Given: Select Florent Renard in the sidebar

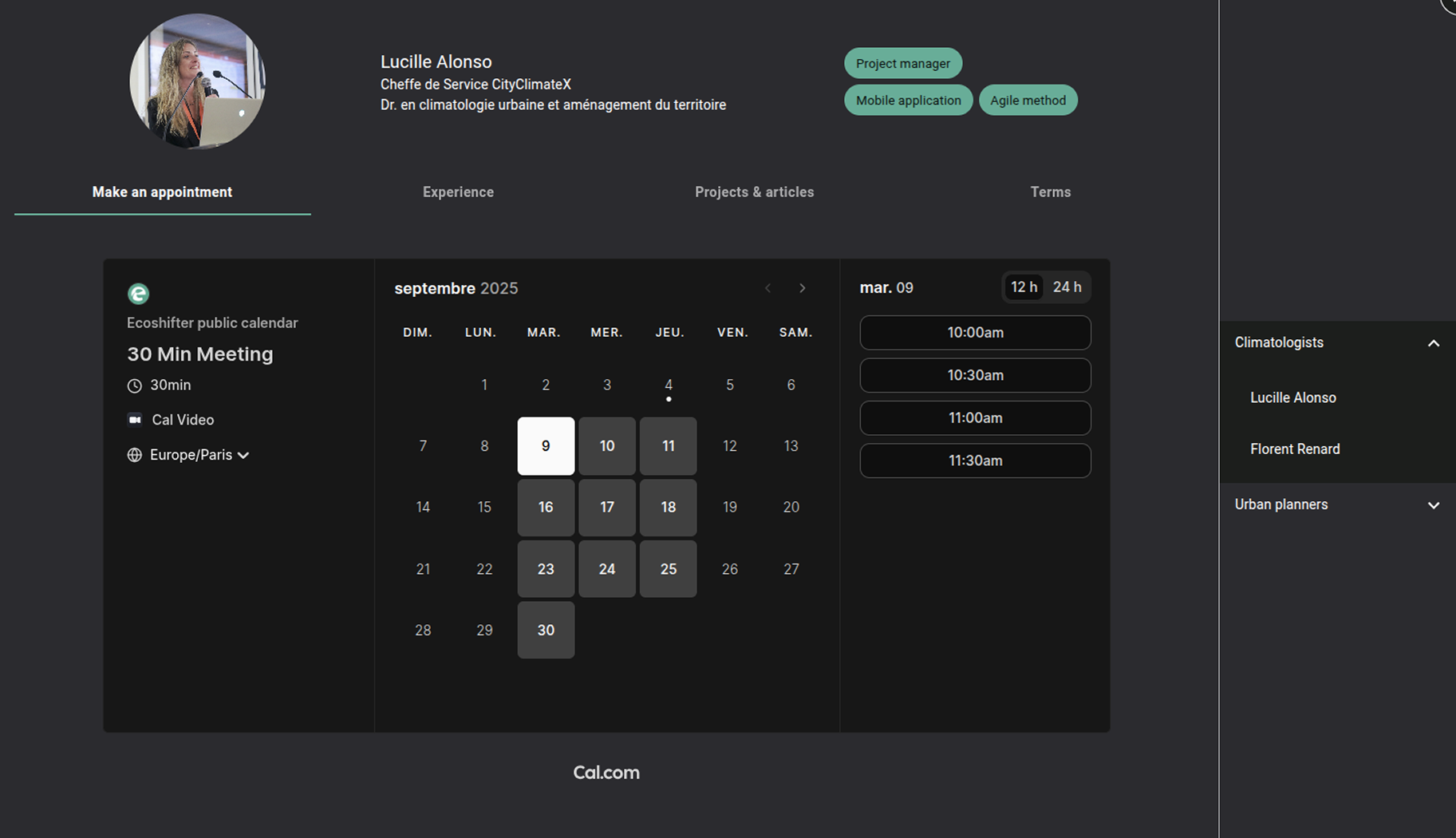Looking at the screenshot, I should 1295,449.
